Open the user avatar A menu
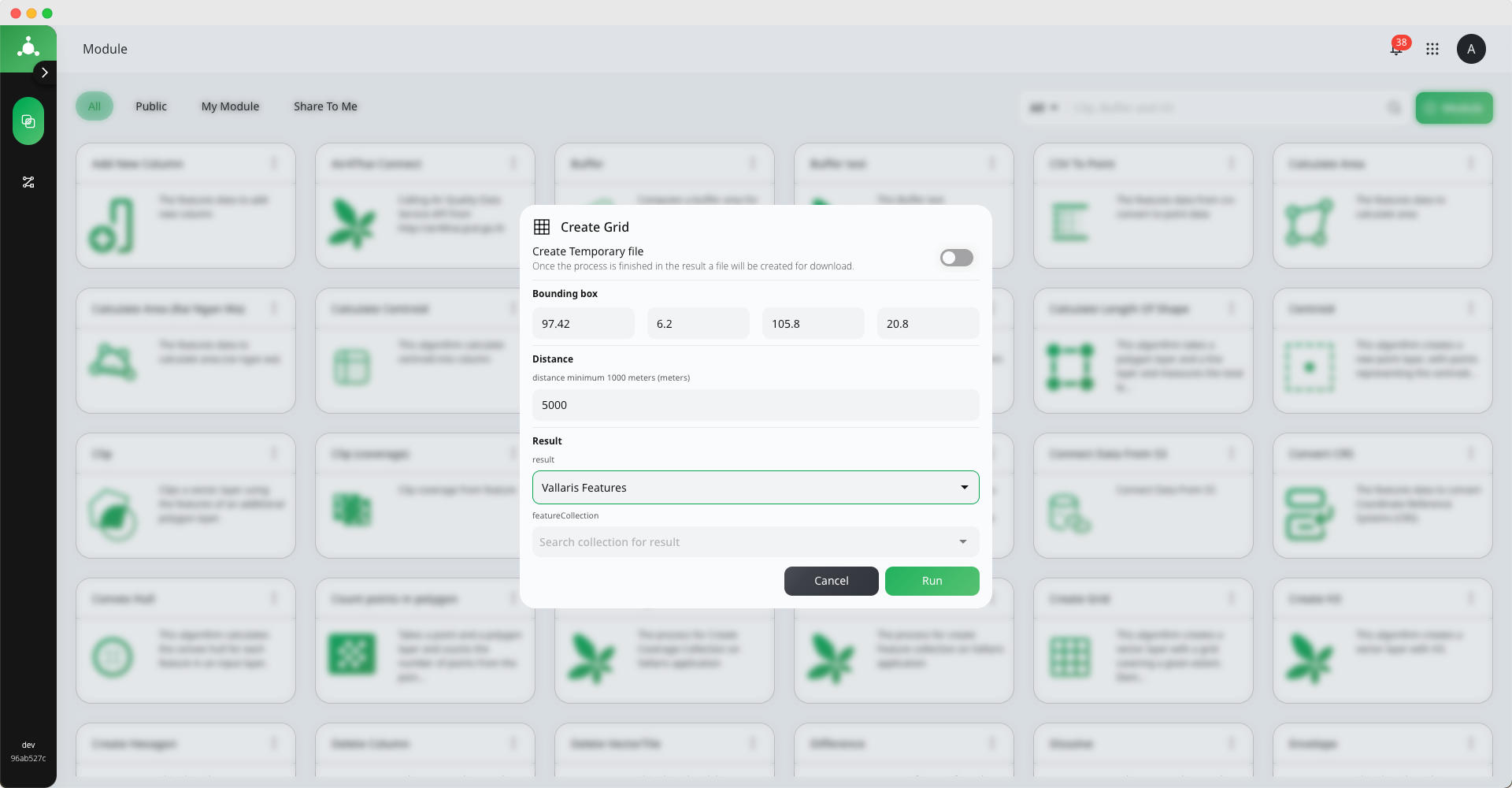The width and height of the screenshot is (1512, 788). (x=1471, y=49)
